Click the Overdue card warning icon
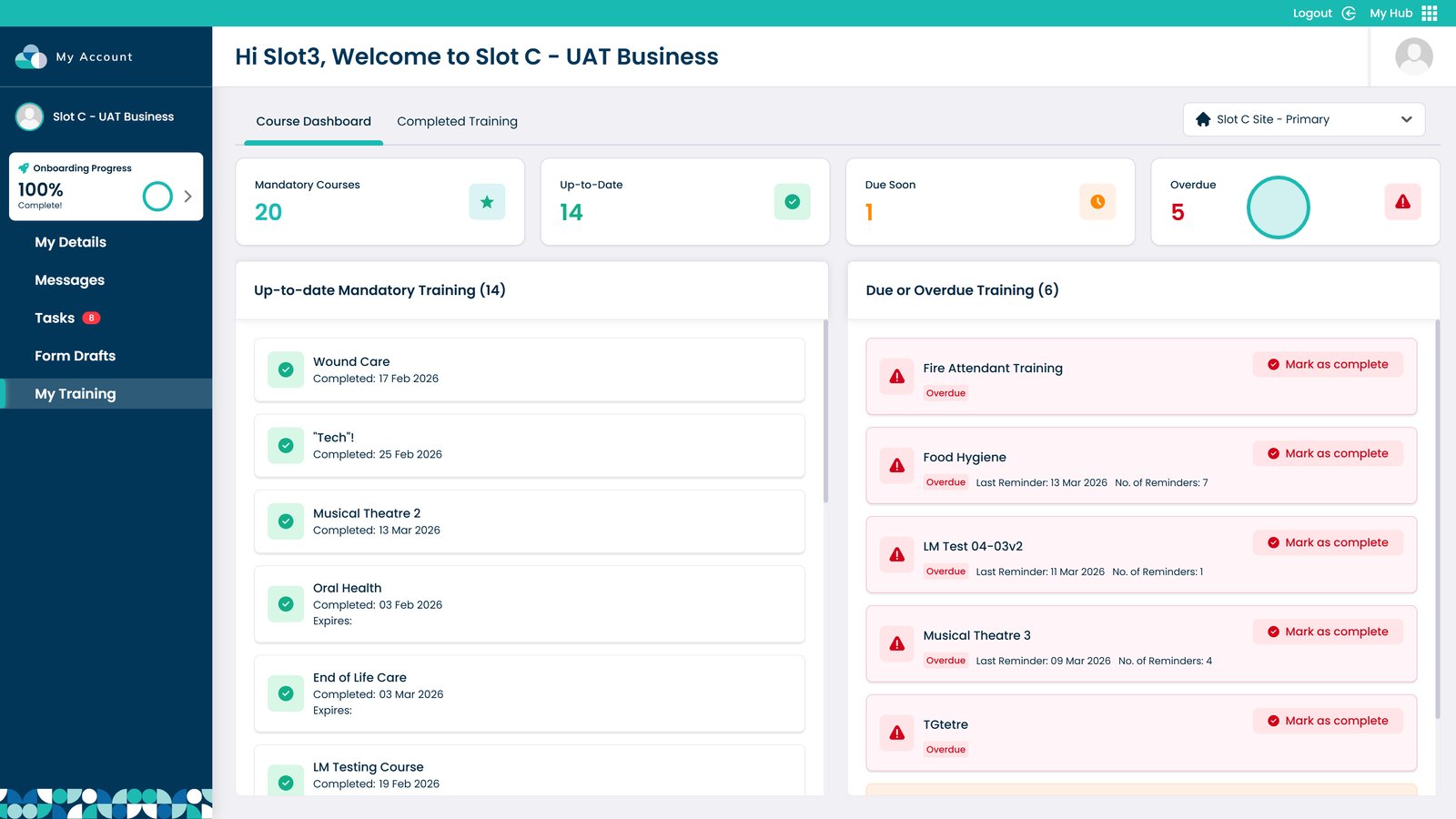 pyautogui.click(x=1402, y=202)
